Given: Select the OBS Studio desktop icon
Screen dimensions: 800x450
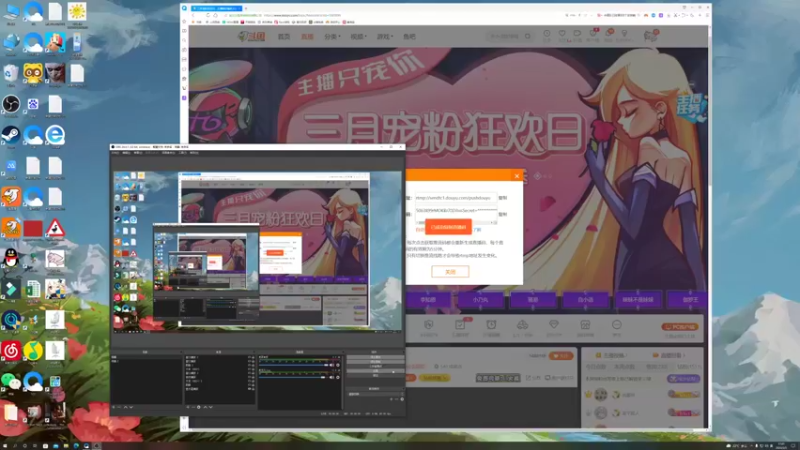Looking at the screenshot, I should [x=11, y=105].
